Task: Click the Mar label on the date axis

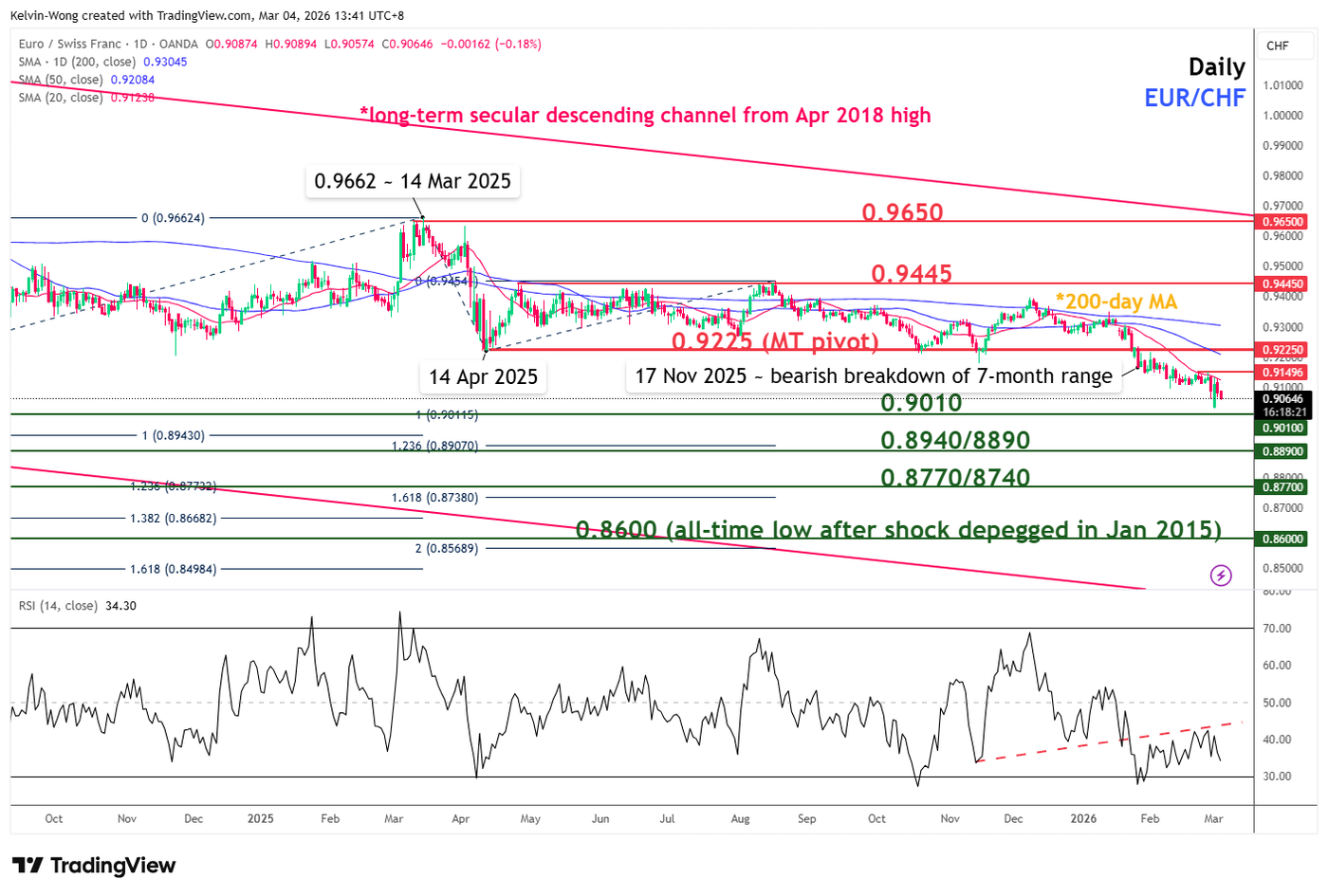Action: coord(1215,818)
